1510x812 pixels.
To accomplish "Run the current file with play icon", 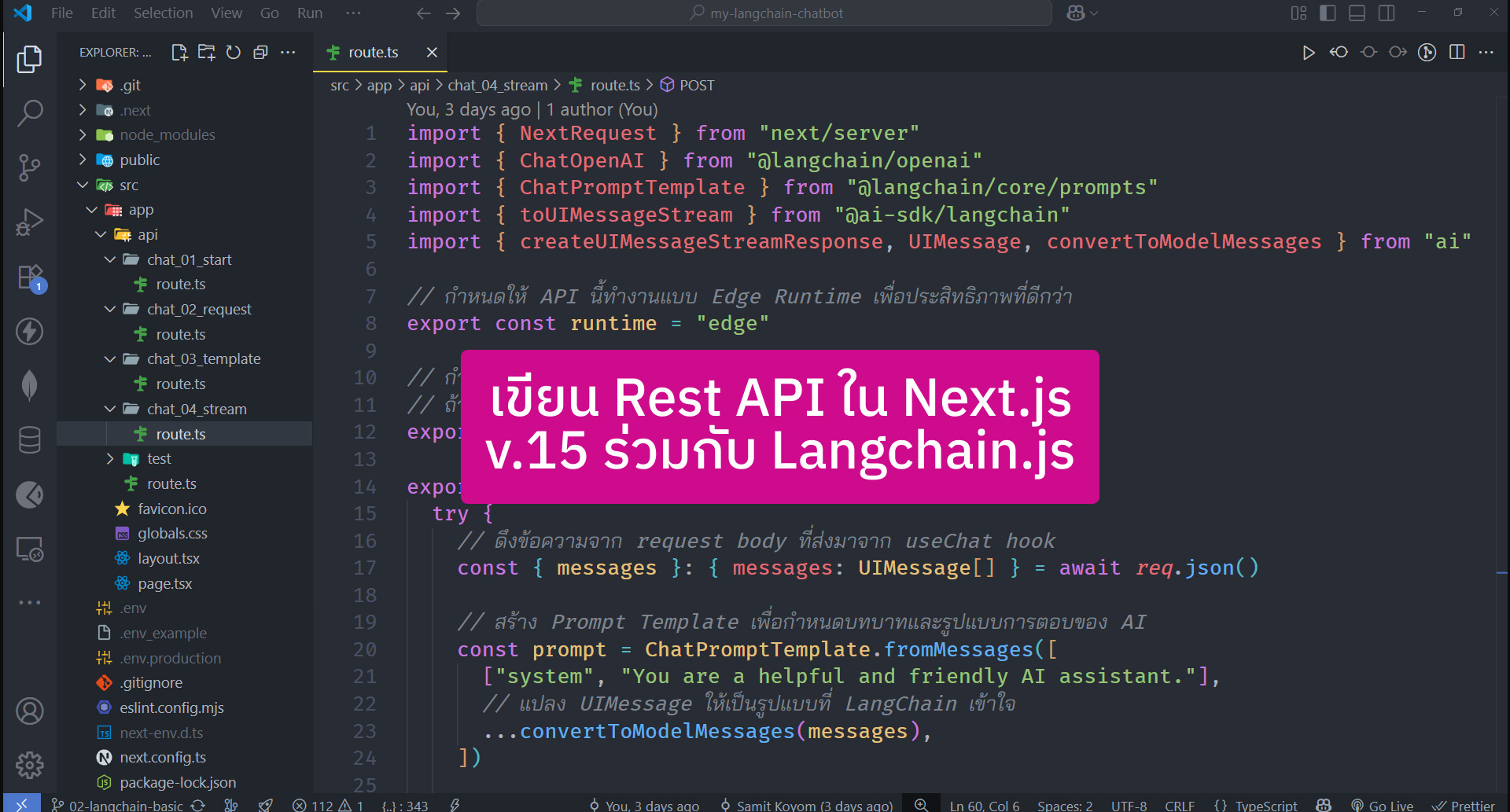I will pyautogui.click(x=1308, y=53).
